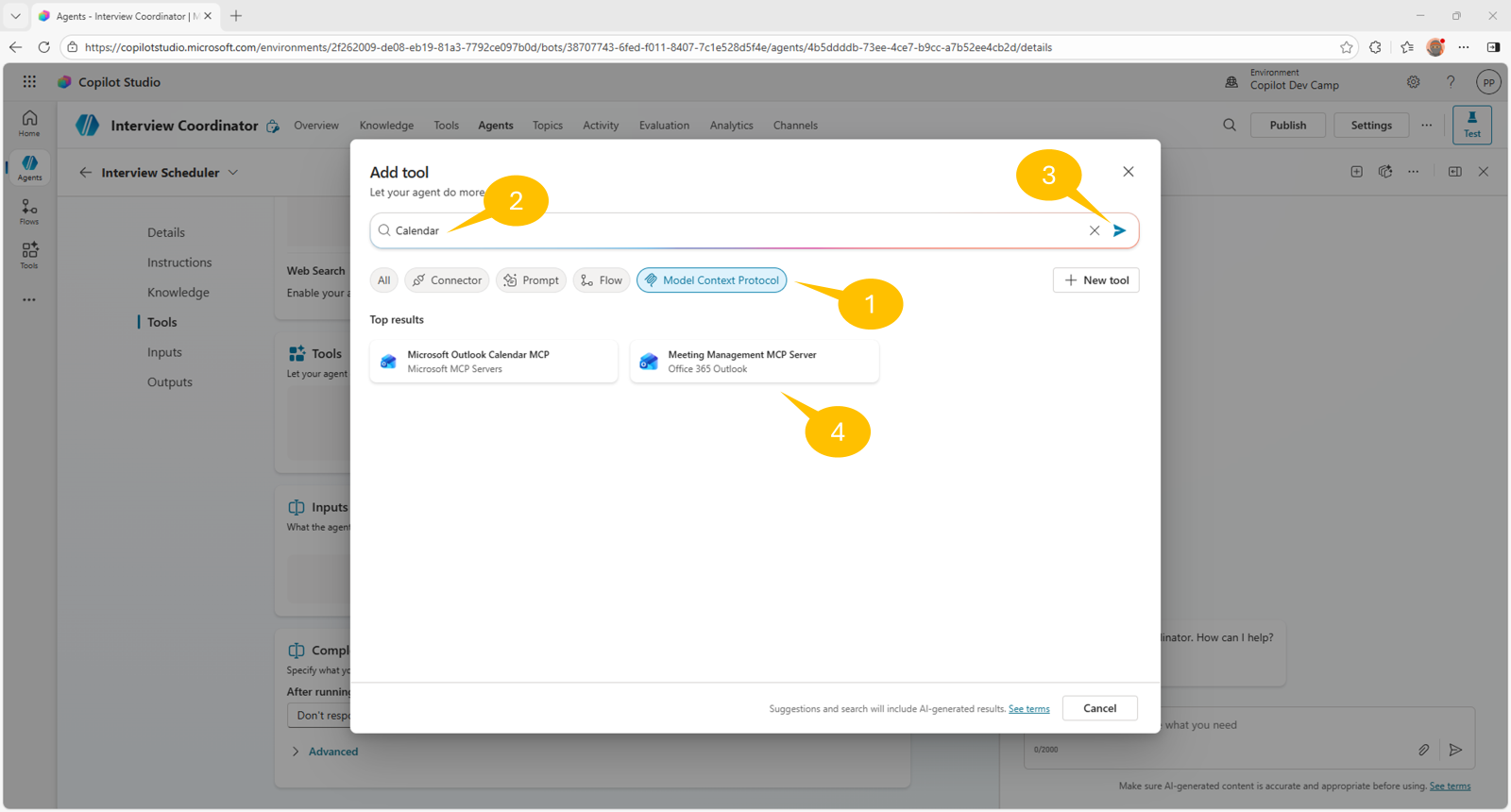Image resolution: width=1511 pixels, height=812 pixels.
Task: Open the Tools tab in top navigation
Action: 446,125
